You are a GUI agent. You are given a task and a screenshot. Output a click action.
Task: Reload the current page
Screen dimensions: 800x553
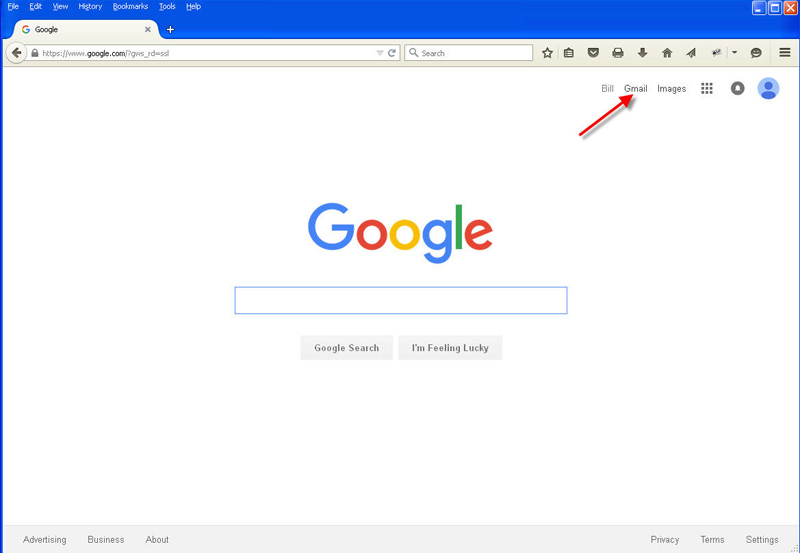tap(392, 53)
